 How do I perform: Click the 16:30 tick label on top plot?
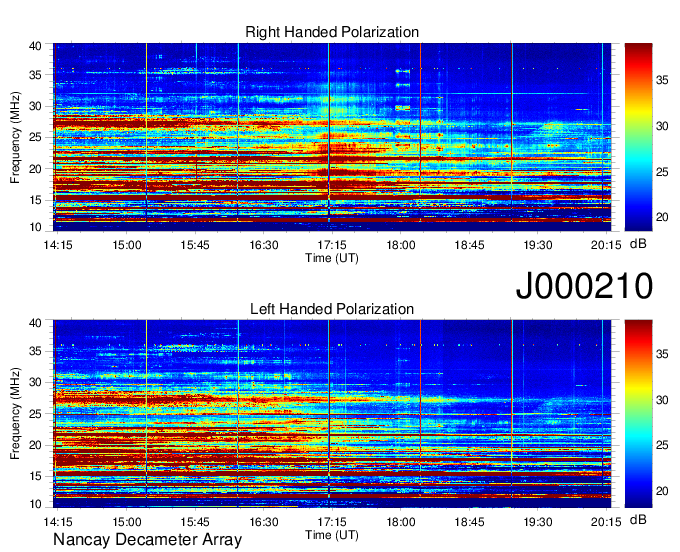(264, 245)
